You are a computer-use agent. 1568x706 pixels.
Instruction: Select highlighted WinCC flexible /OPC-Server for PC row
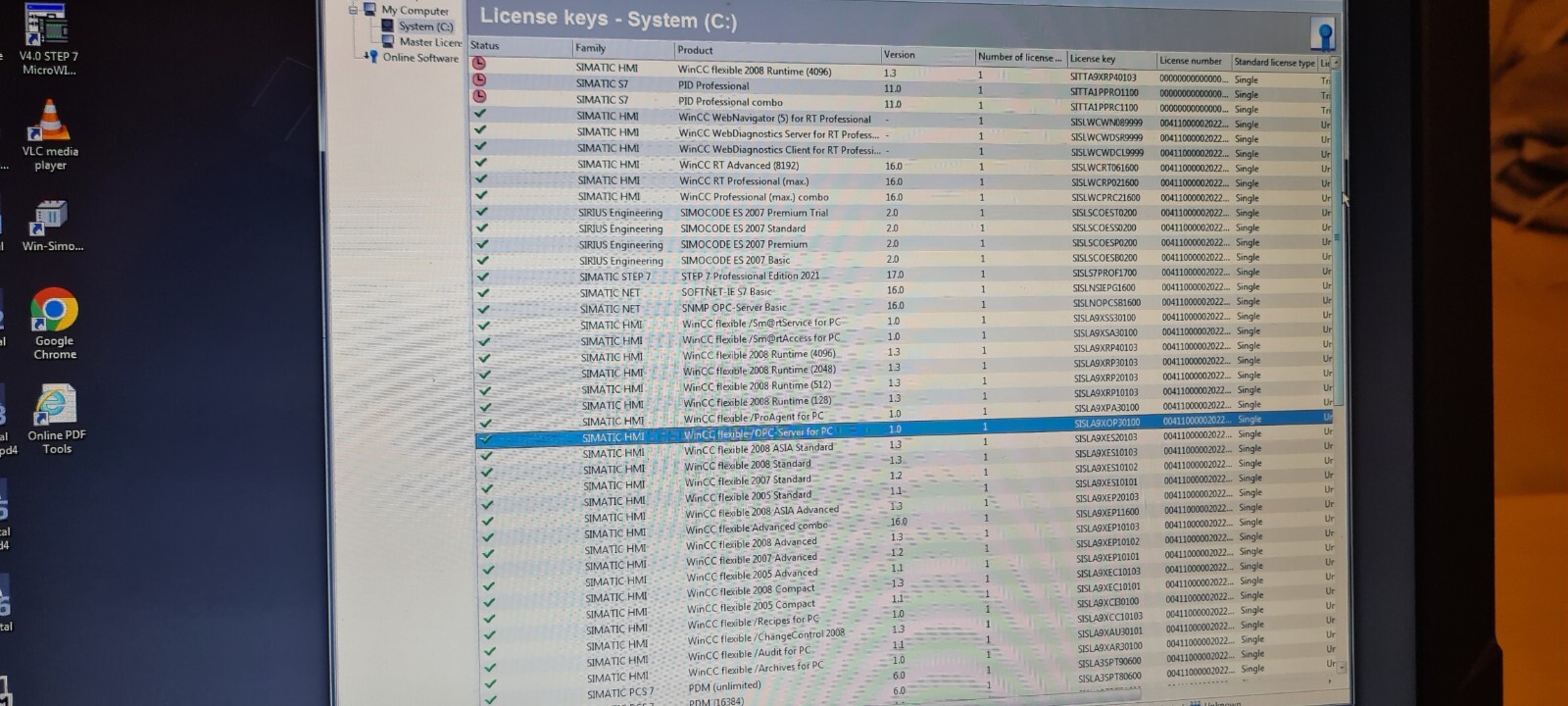click(904, 428)
